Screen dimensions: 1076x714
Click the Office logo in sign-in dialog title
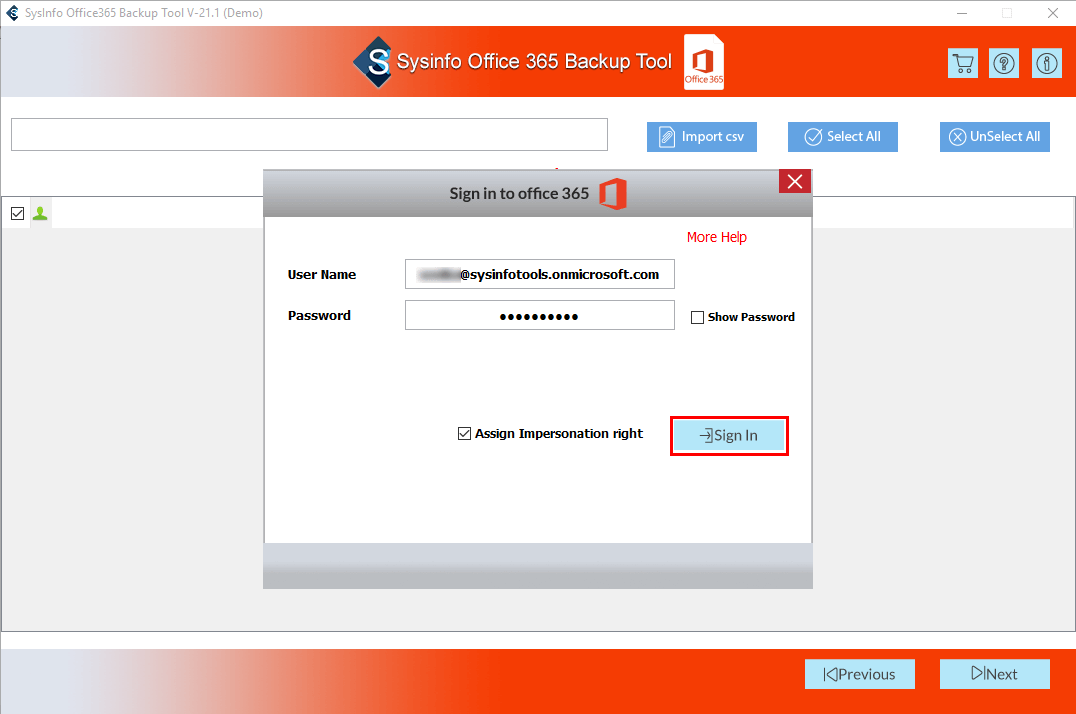[x=613, y=194]
